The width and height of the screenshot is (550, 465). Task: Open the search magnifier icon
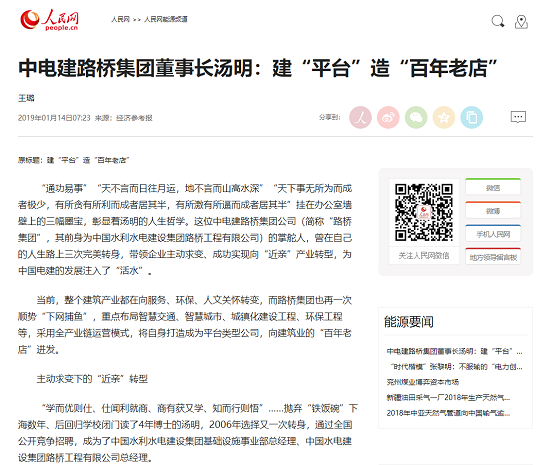[498, 21]
